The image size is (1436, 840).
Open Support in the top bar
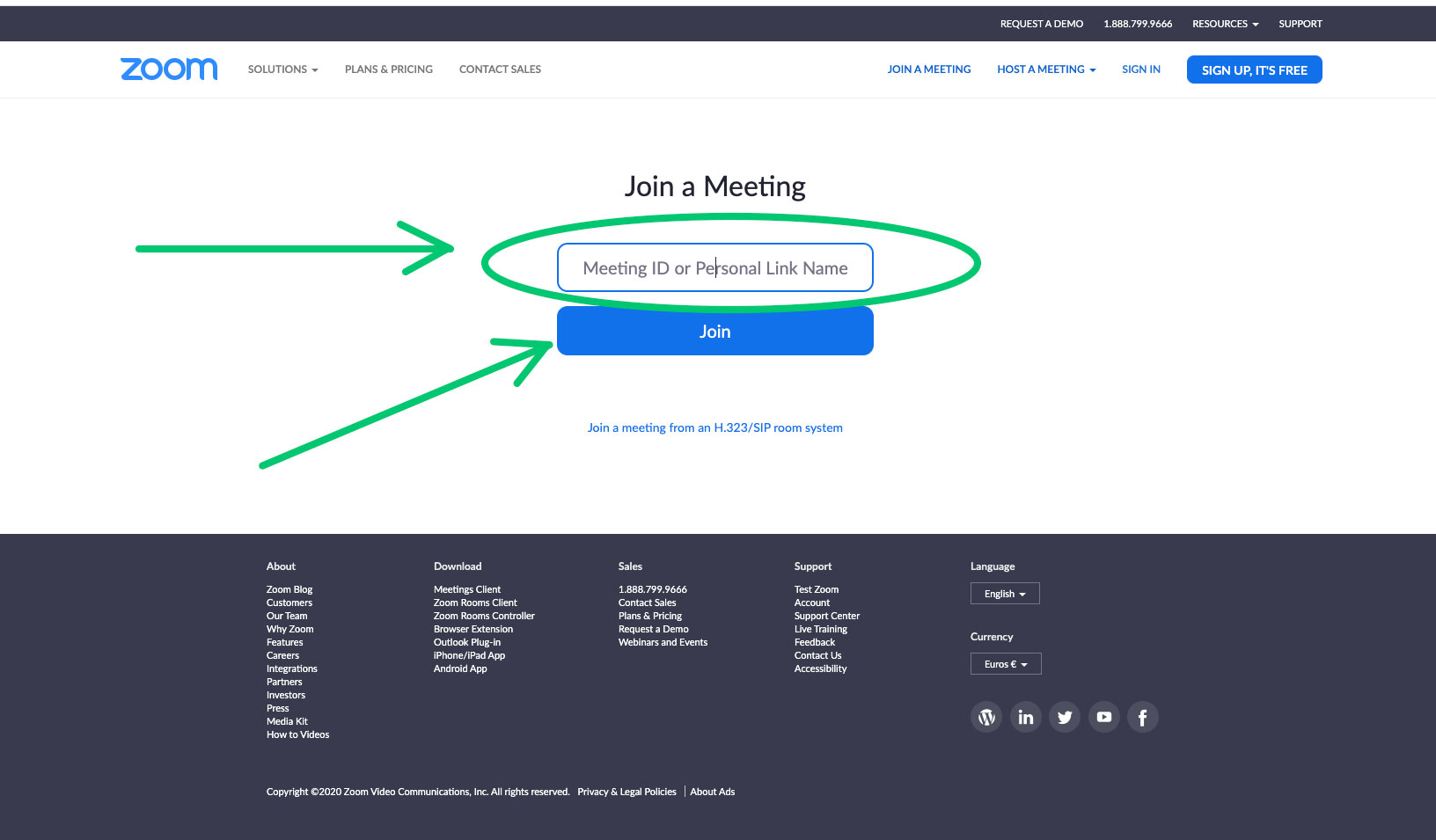[1300, 24]
